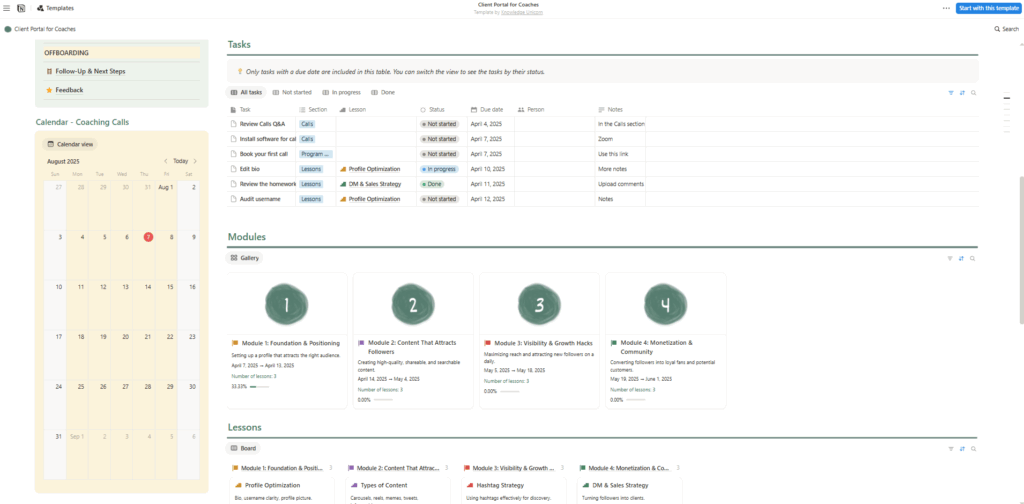The height and width of the screenshot is (504, 1024).
Task: Click the page vertical scrollbar
Action: tap(1021, 249)
